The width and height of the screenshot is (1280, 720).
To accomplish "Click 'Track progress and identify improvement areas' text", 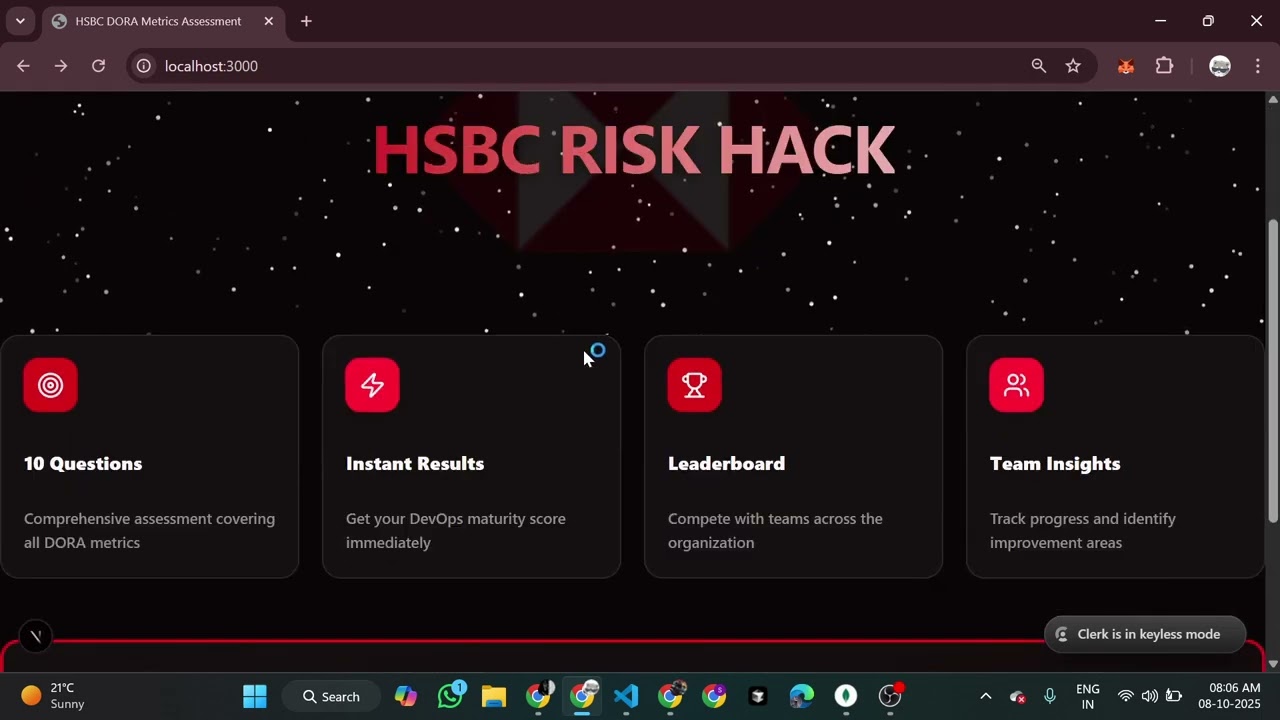I will pos(1083,531).
